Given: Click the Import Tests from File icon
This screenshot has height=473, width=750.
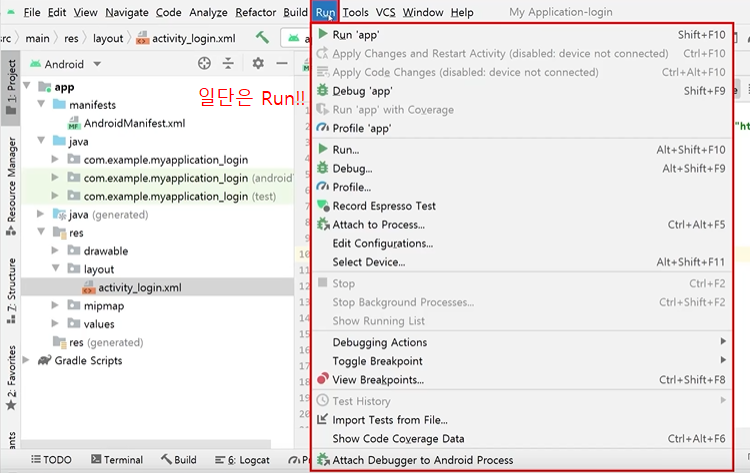Looking at the screenshot, I should click(x=322, y=419).
